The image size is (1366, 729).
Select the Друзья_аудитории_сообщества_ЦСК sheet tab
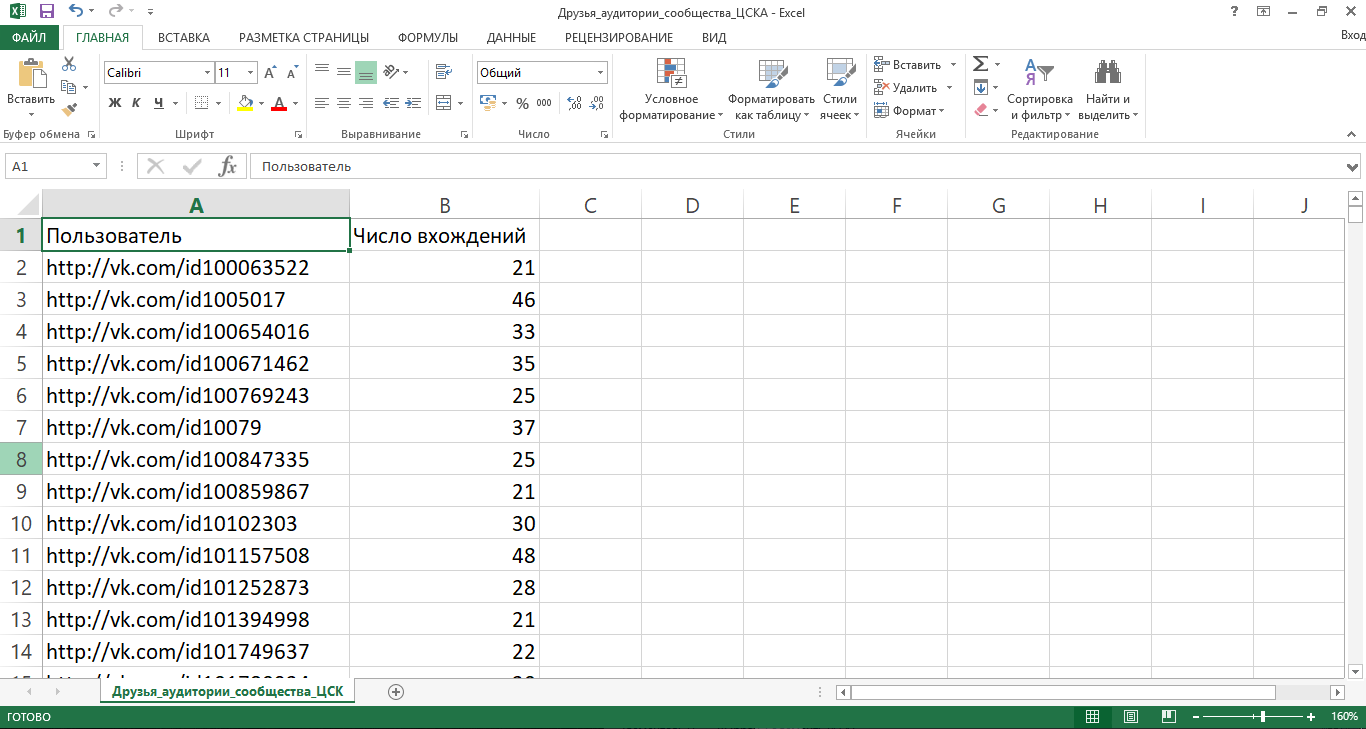(x=227, y=692)
